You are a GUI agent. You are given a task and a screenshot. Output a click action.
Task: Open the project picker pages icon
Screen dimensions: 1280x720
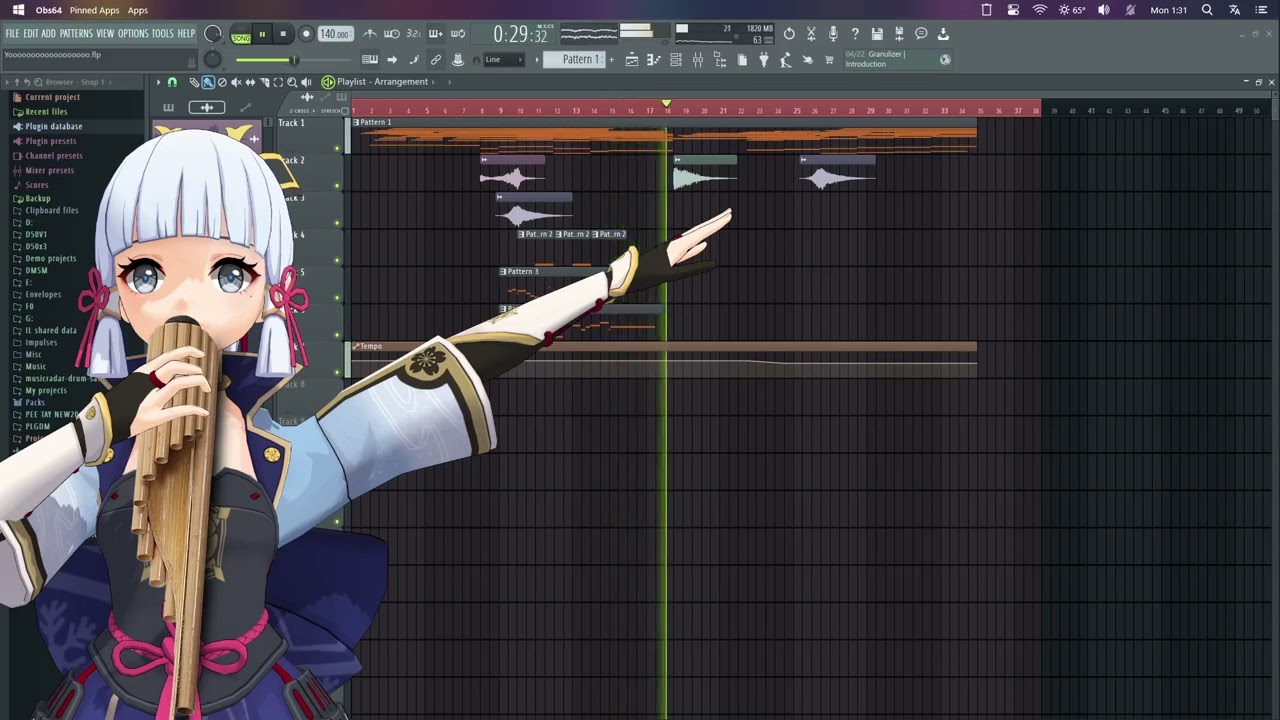pyautogui.click(x=742, y=60)
